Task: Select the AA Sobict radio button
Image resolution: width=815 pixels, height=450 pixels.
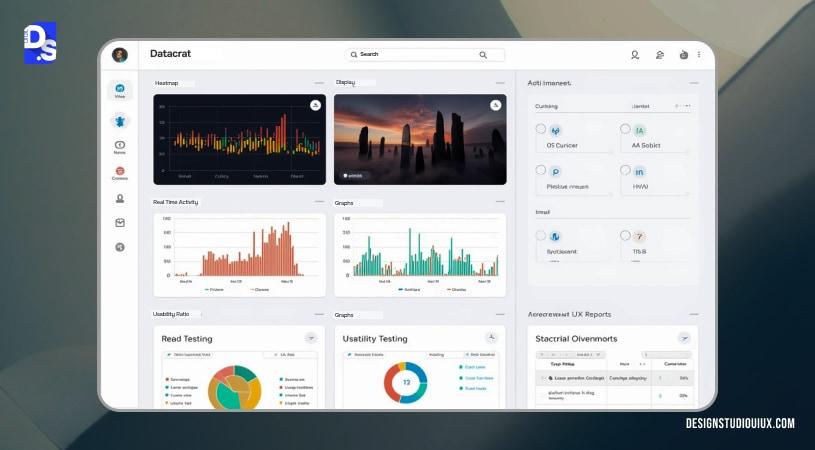Action: 625,129
